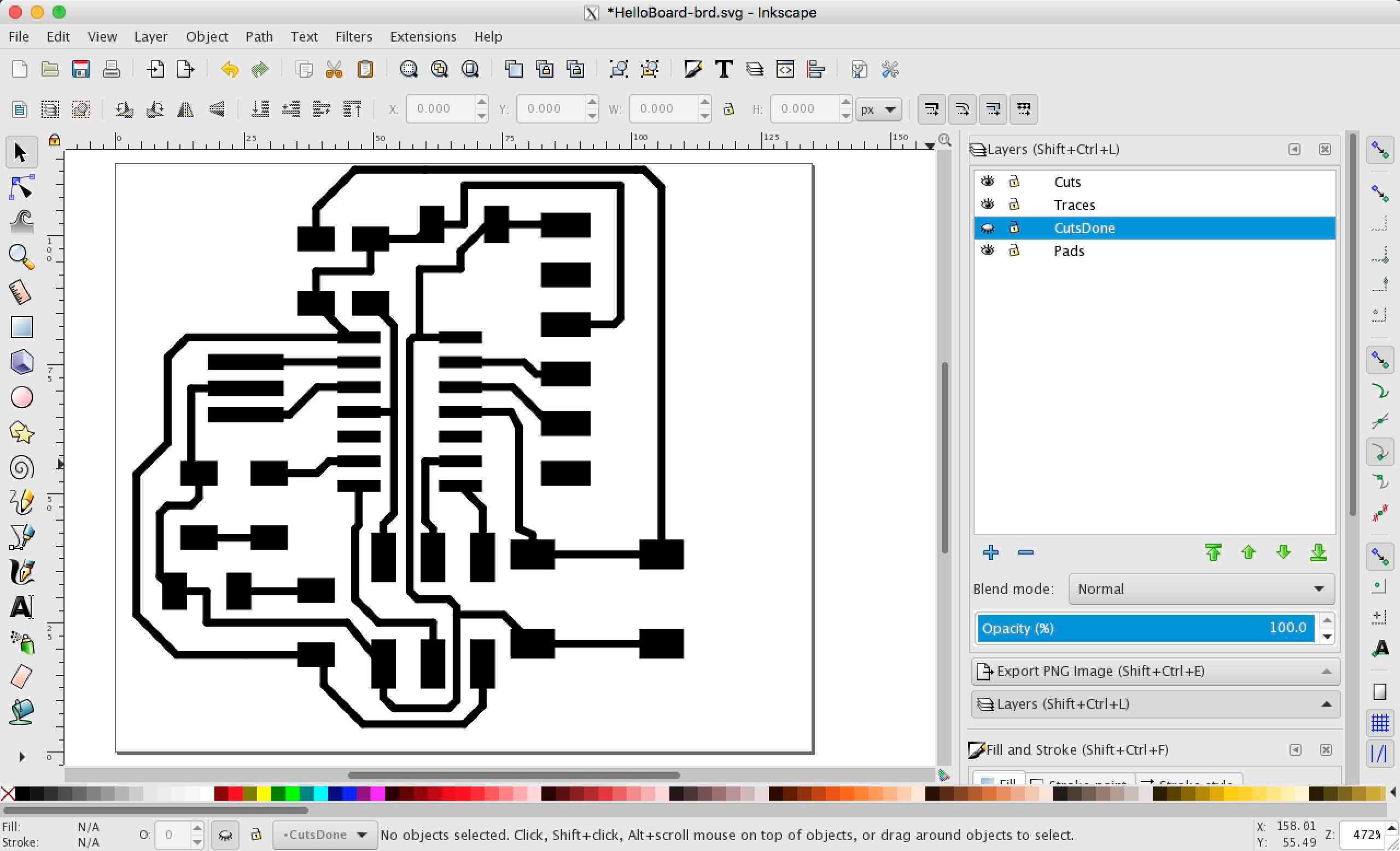The height and width of the screenshot is (851, 1400).
Task: Open the px units dropdown
Action: pyautogui.click(x=878, y=109)
